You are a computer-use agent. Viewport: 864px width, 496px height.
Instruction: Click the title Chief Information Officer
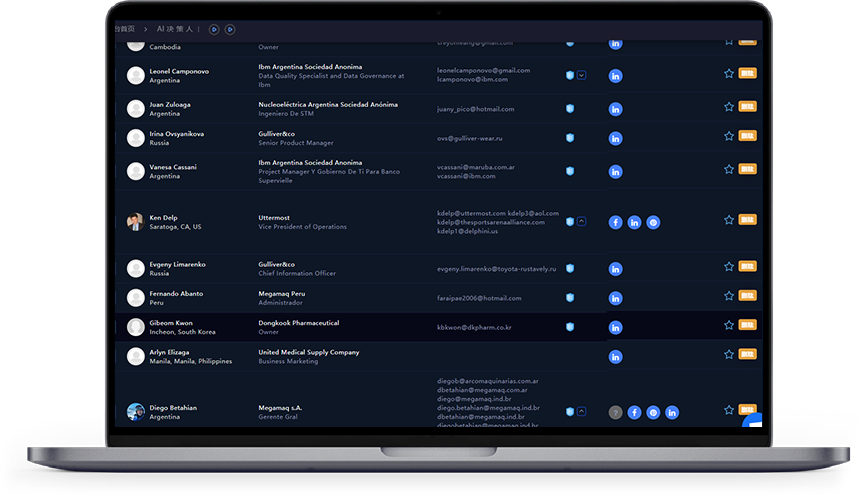[297, 273]
